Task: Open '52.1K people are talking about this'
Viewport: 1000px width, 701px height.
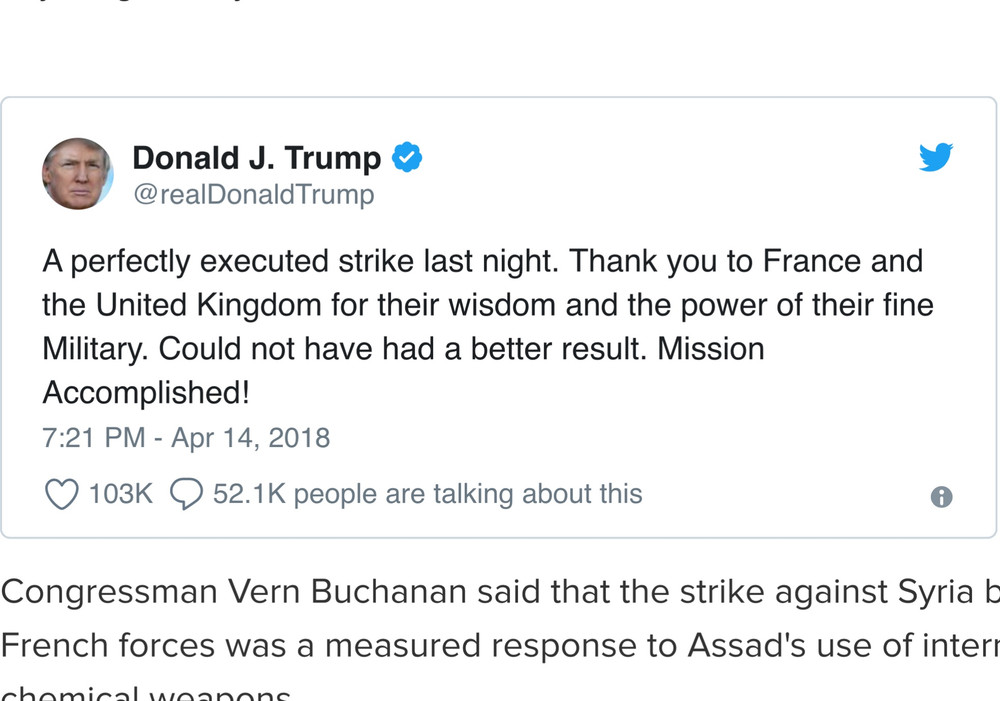Action: pyautogui.click(x=427, y=494)
